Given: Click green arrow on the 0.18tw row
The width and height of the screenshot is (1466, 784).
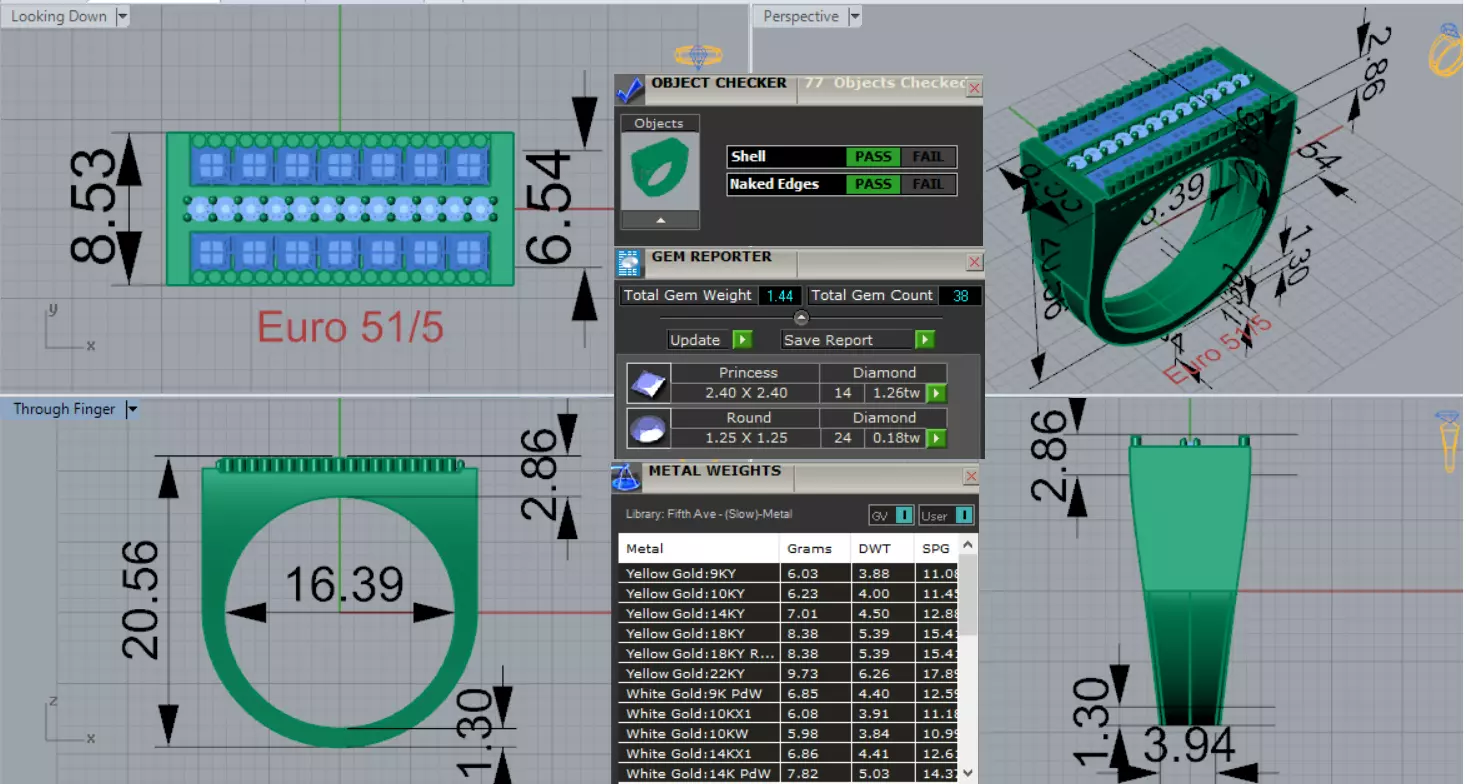Looking at the screenshot, I should pyautogui.click(x=936, y=438).
